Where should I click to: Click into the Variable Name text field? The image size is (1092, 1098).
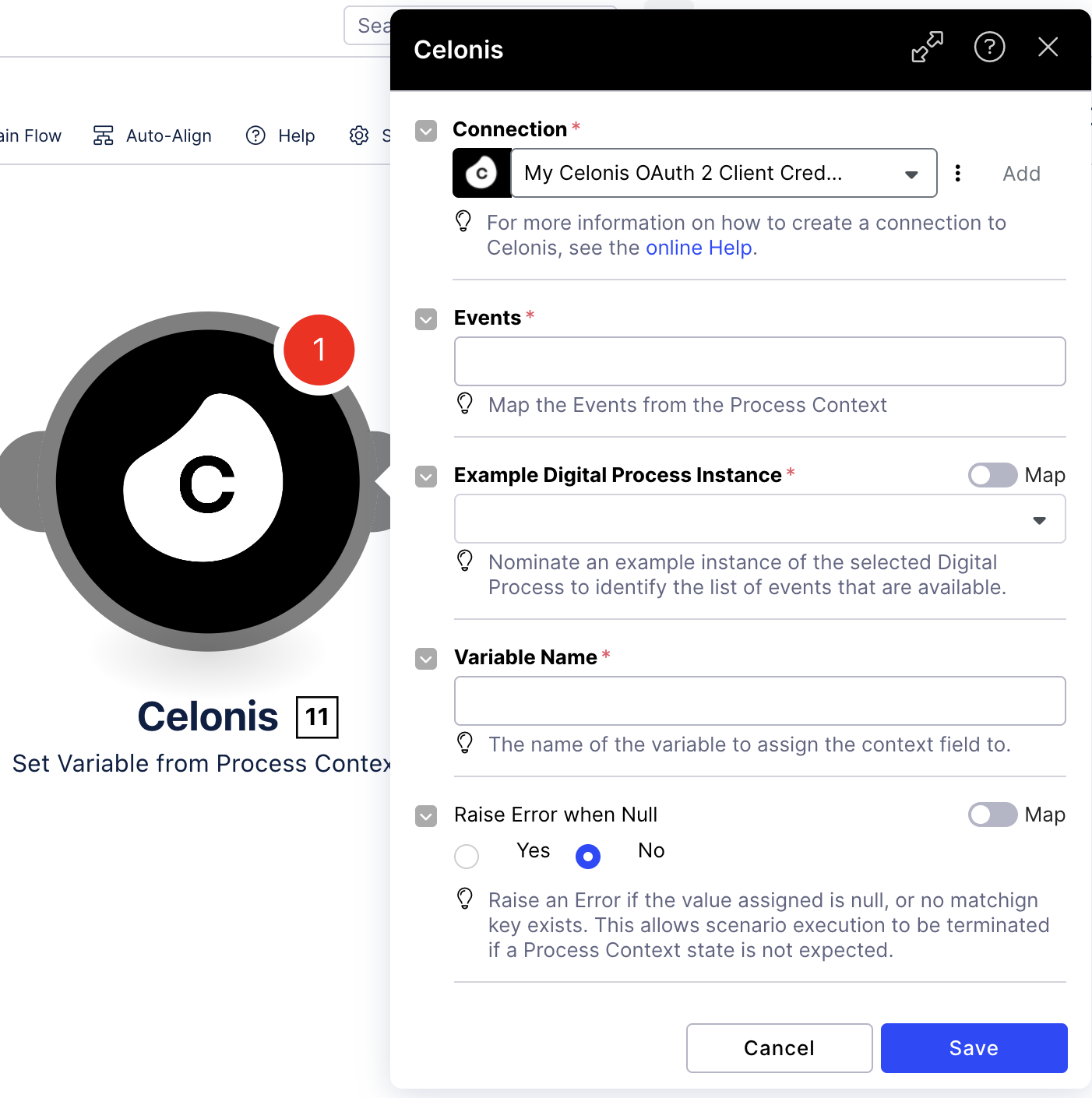point(760,701)
